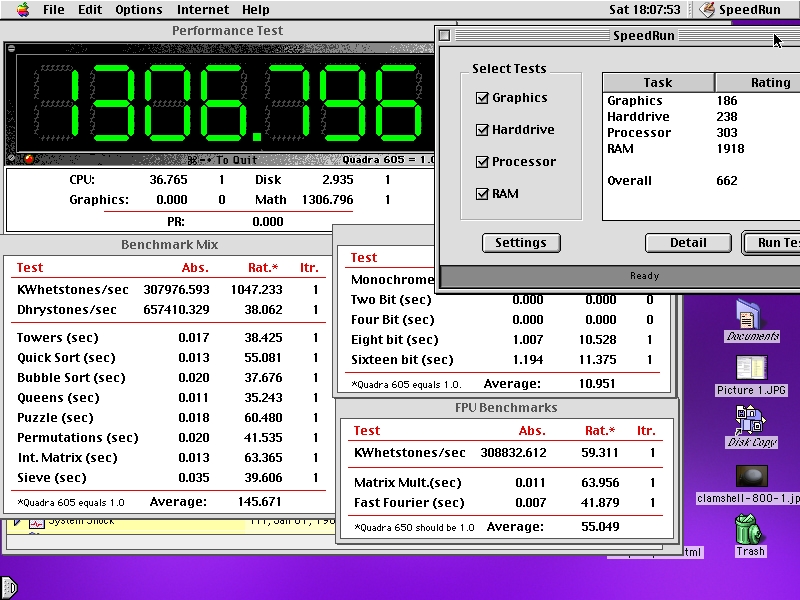
Task: Click the Graphics rating 186
Action: click(x=727, y=101)
